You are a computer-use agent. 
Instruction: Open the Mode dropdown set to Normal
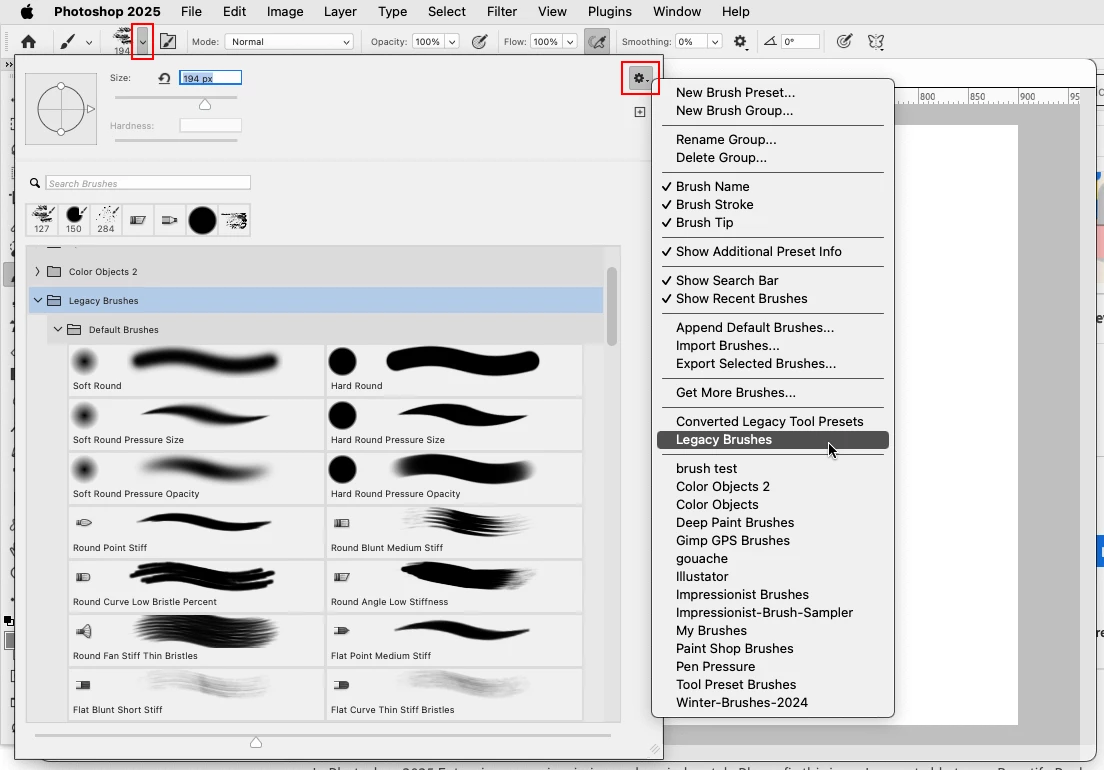[289, 42]
